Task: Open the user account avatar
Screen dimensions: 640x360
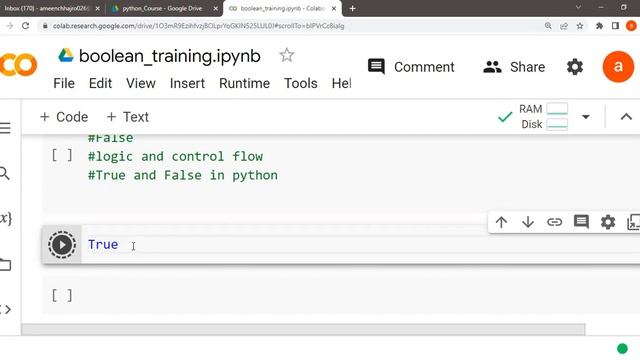Action: pos(618,67)
